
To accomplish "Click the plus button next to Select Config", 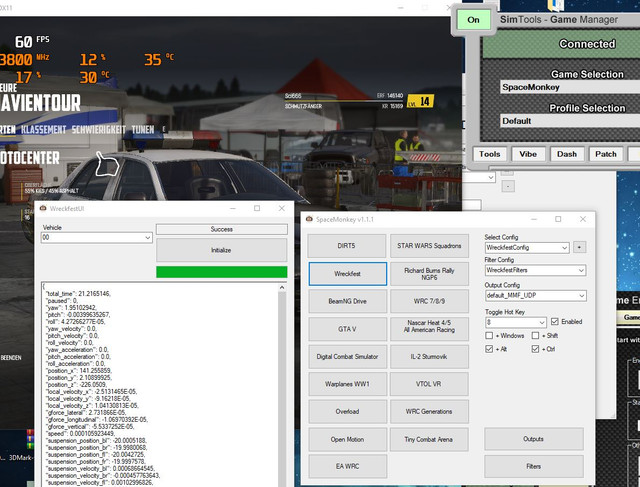I will pos(579,247).
